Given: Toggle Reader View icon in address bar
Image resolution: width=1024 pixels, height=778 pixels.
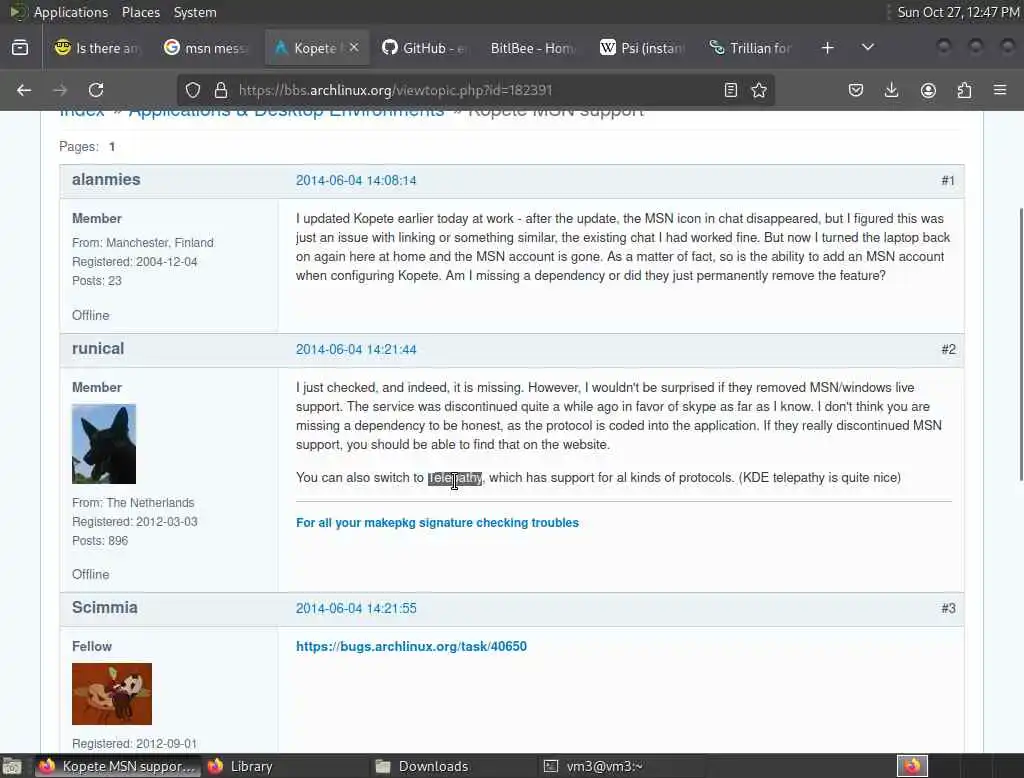Looking at the screenshot, I should tap(731, 90).
